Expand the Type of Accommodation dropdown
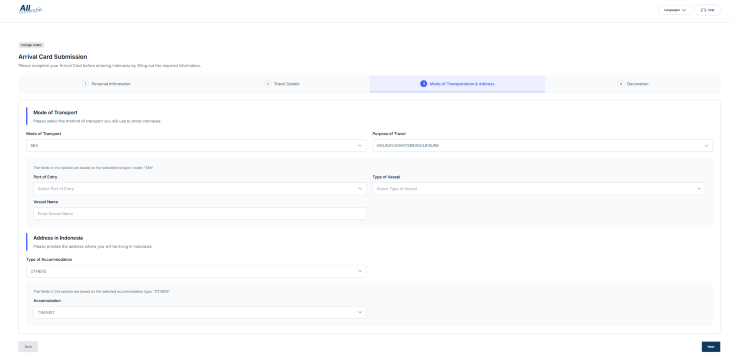 (x=196, y=271)
